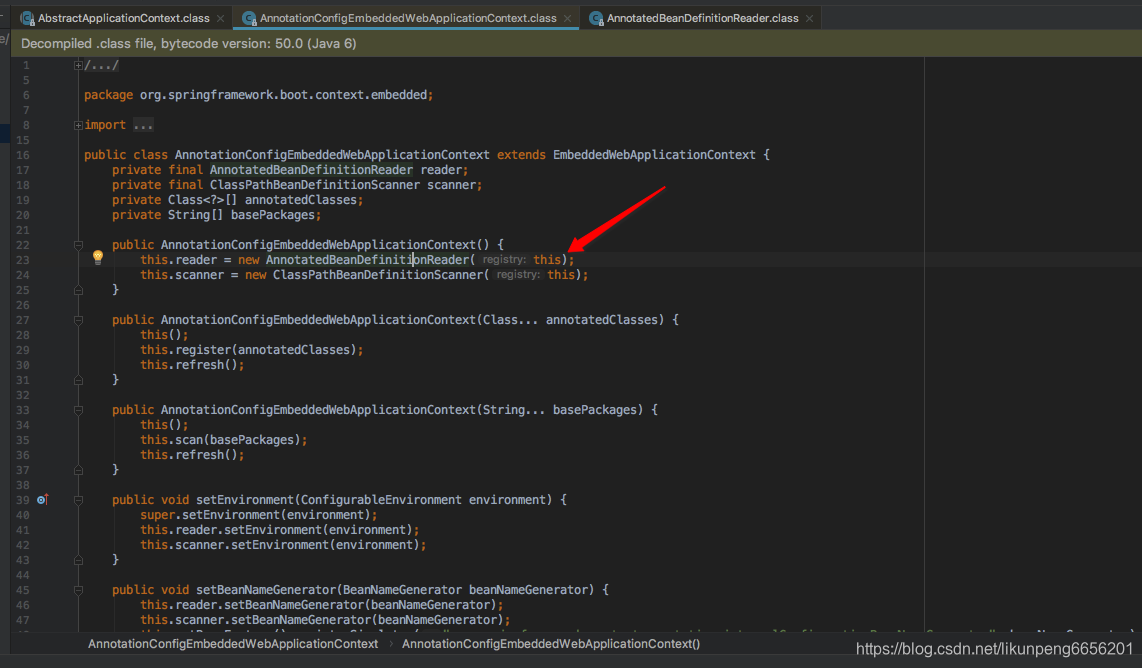Click class icon on AnnotationConfigEmbeddedWebApplicationContext tab

(250, 18)
